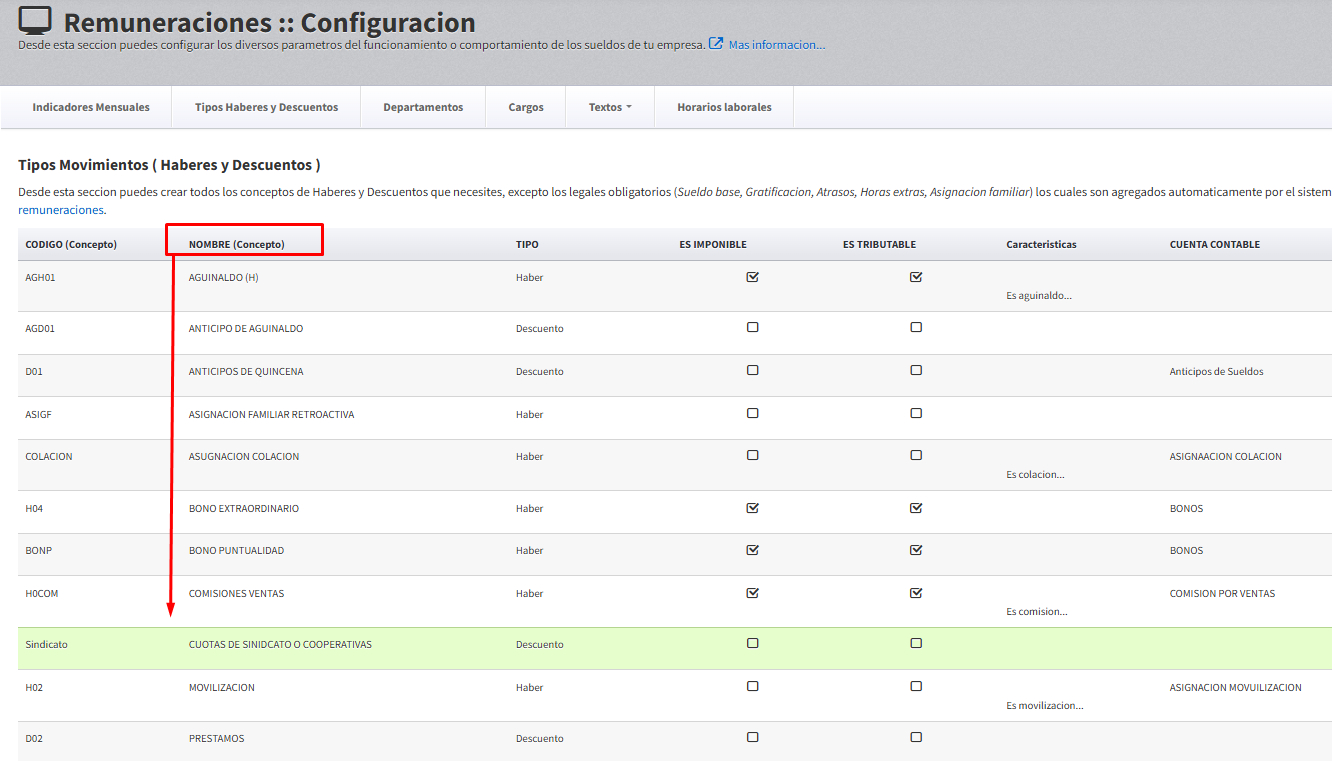Open the Horarios laborales tab
This screenshot has height=761, width=1332.
pyautogui.click(x=724, y=107)
